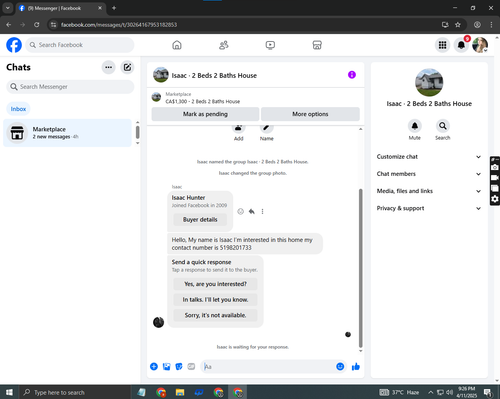Viewport: 500px width, 399px height.
Task: Open the Marketplace conversation in chat list
Action: pyautogui.click(x=68, y=133)
